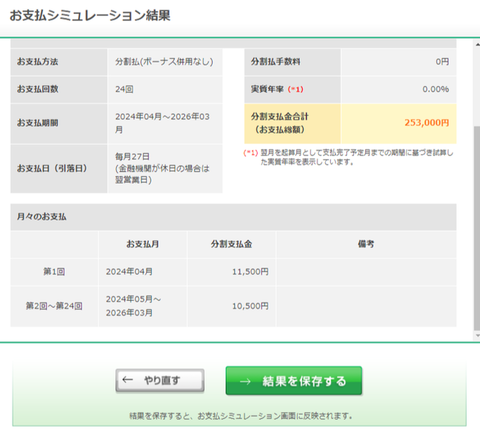Click the 分割払(ボーナス併用なし) value
Image resolution: width=480 pixels, height=438 pixels.
click(x=164, y=62)
